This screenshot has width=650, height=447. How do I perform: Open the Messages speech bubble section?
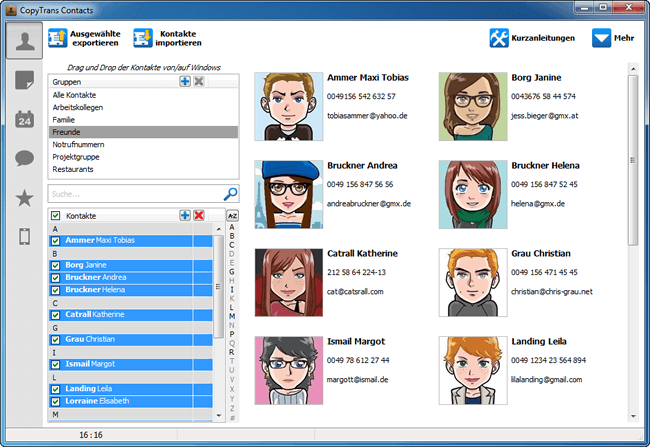pos(24,158)
